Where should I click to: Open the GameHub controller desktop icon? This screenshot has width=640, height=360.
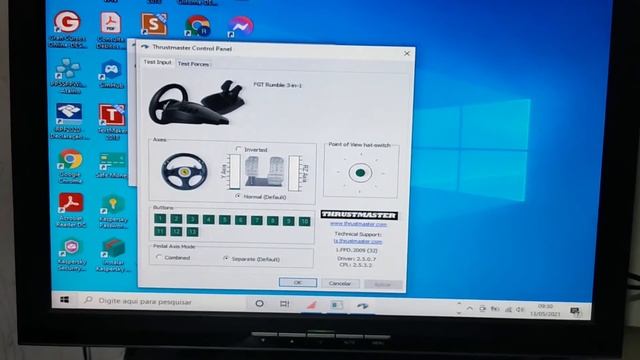coord(111,74)
